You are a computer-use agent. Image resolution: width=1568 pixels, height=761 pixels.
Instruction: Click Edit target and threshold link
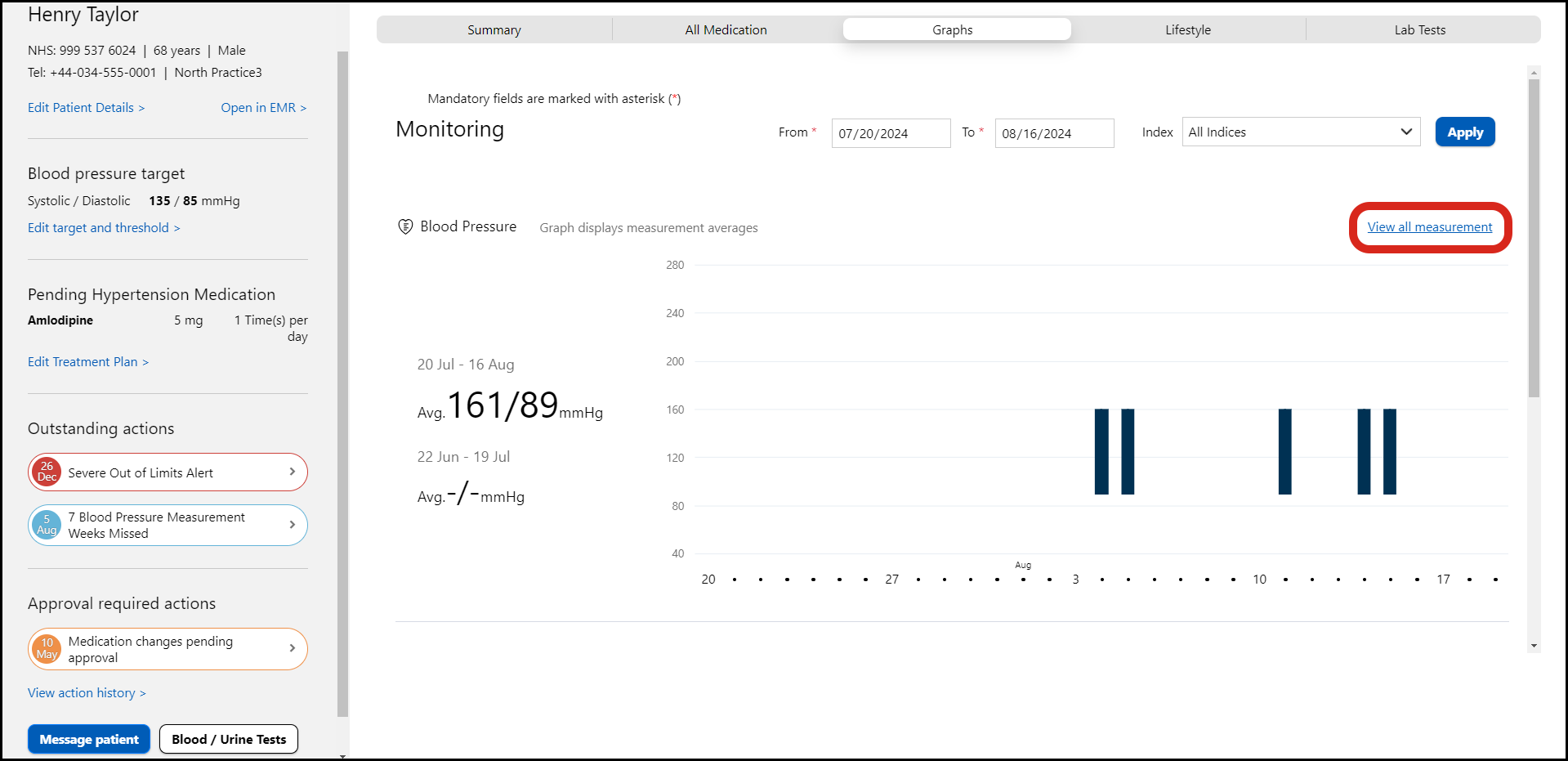coord(104,228)
